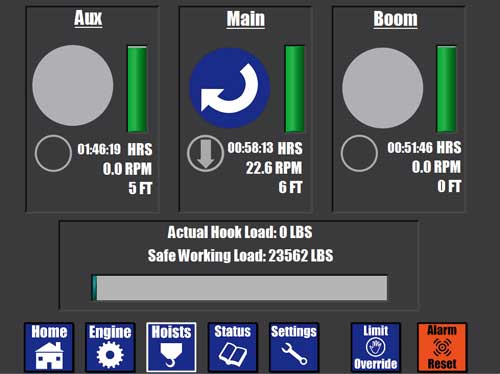Go to the Home screen
The width and height of the screenshot is (500, 374).
(49, 347)
